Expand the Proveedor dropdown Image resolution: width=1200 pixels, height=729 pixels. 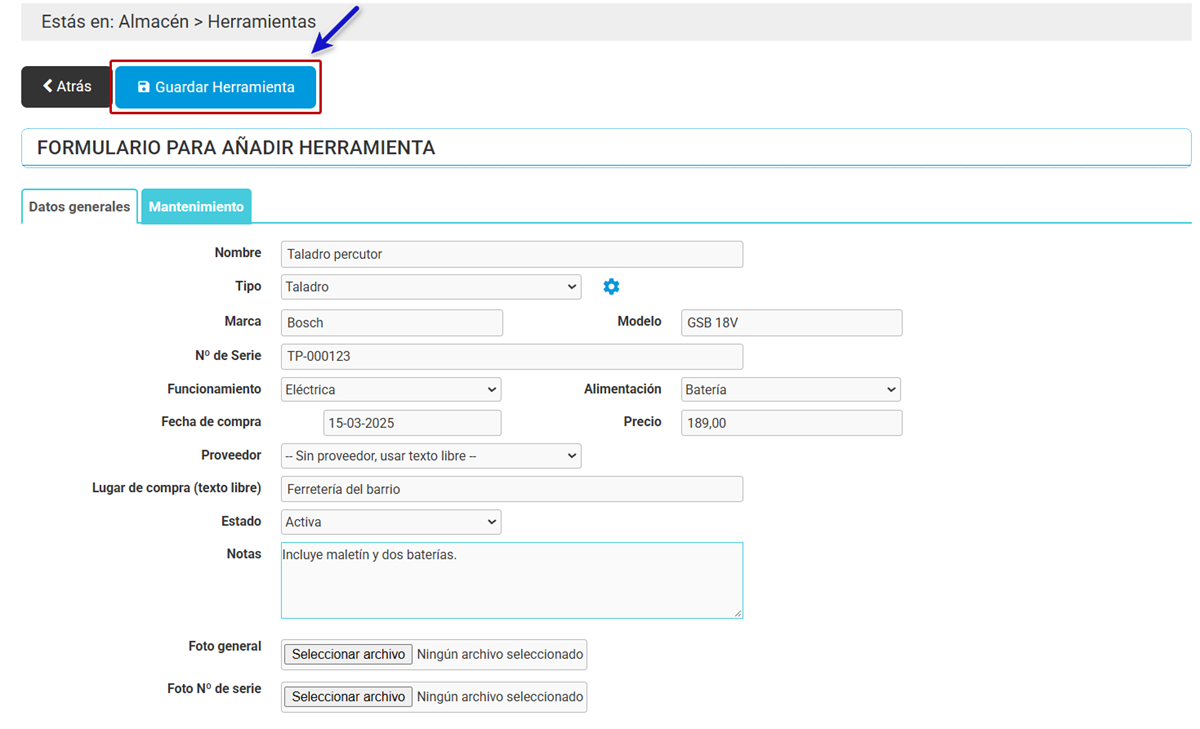point(431,456)
